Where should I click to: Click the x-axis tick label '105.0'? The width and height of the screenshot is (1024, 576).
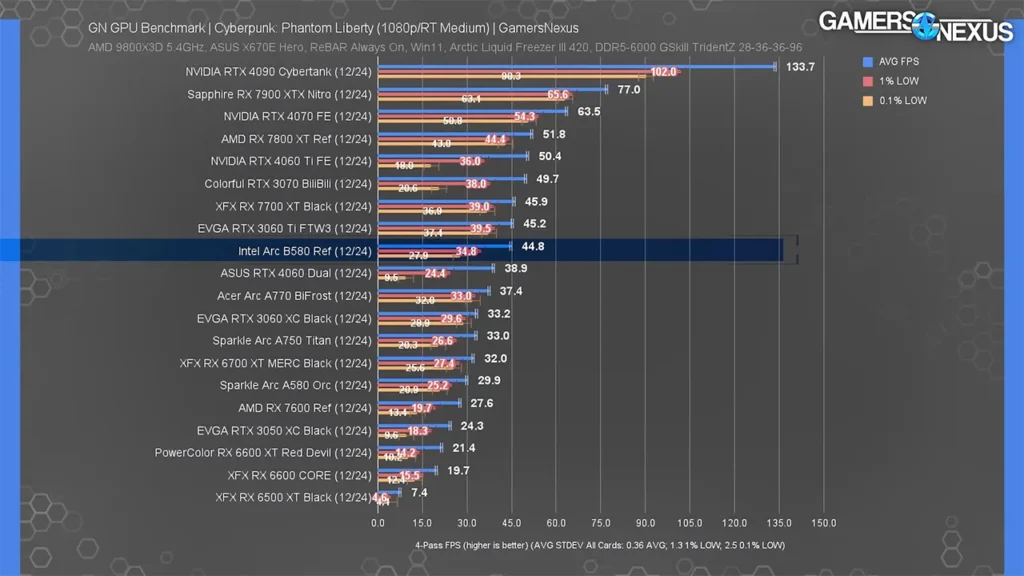tap(690, 523)
